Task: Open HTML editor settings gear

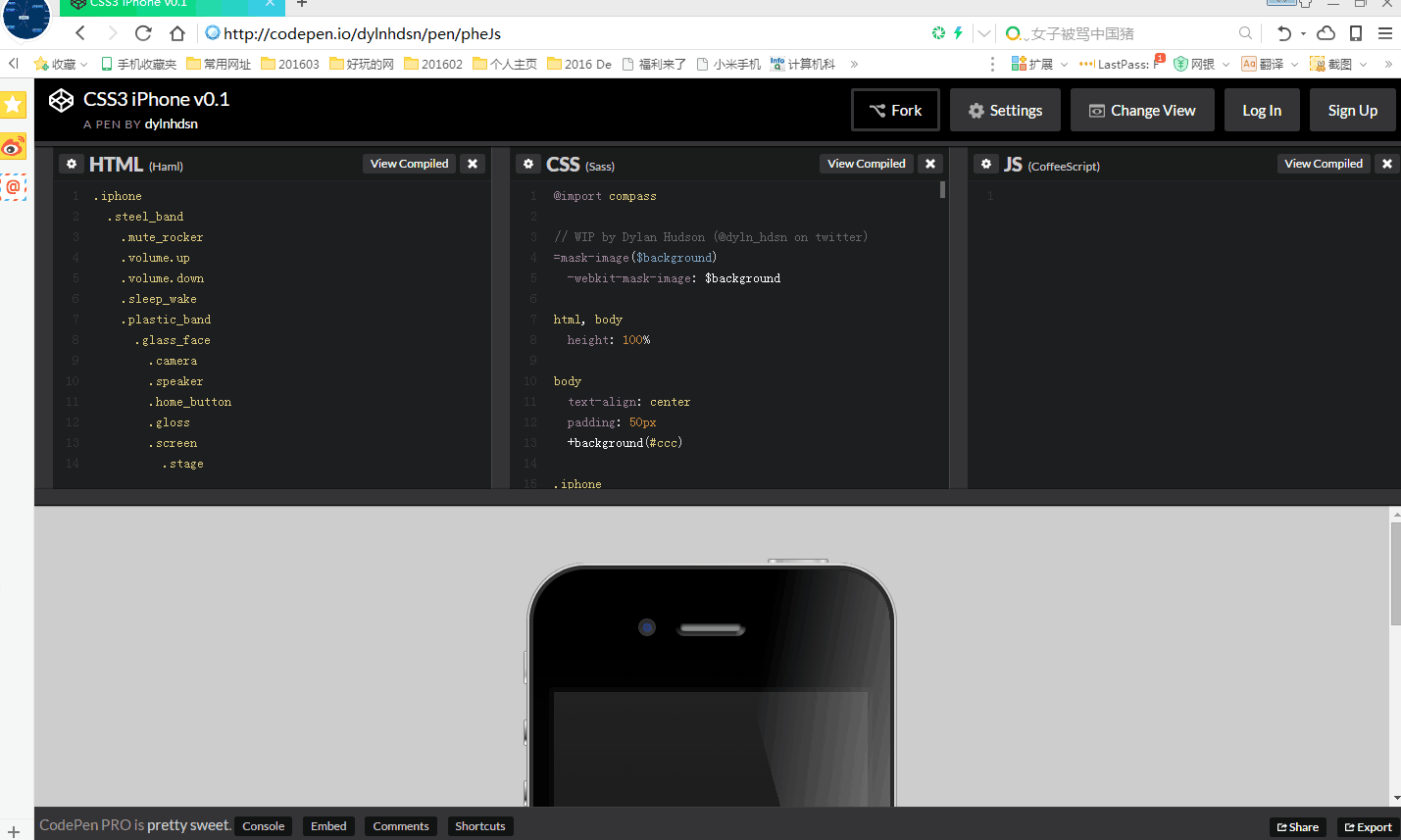Action: click(72, 164)
